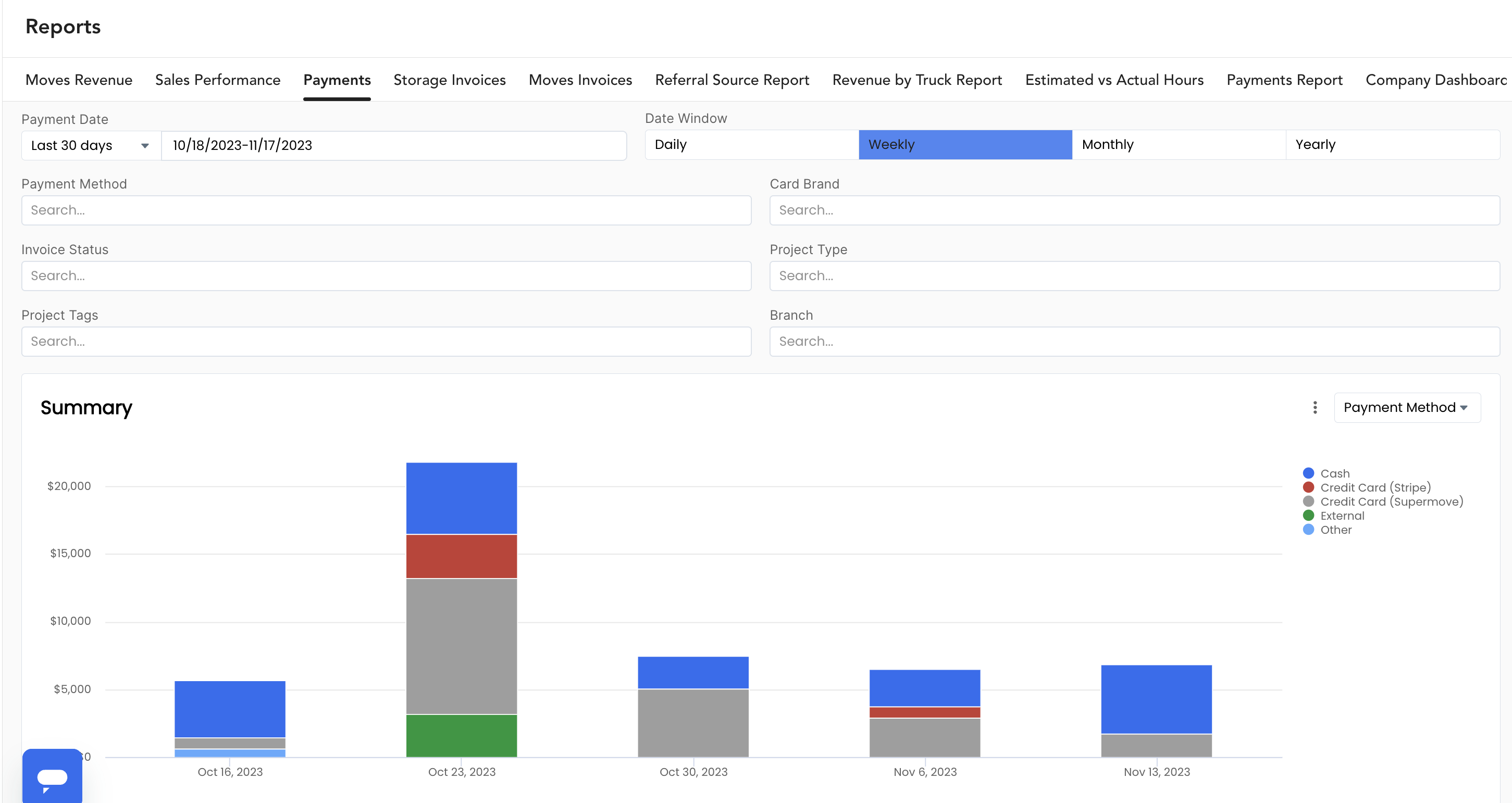Open the Revenue by Truck Report tab

918,80
